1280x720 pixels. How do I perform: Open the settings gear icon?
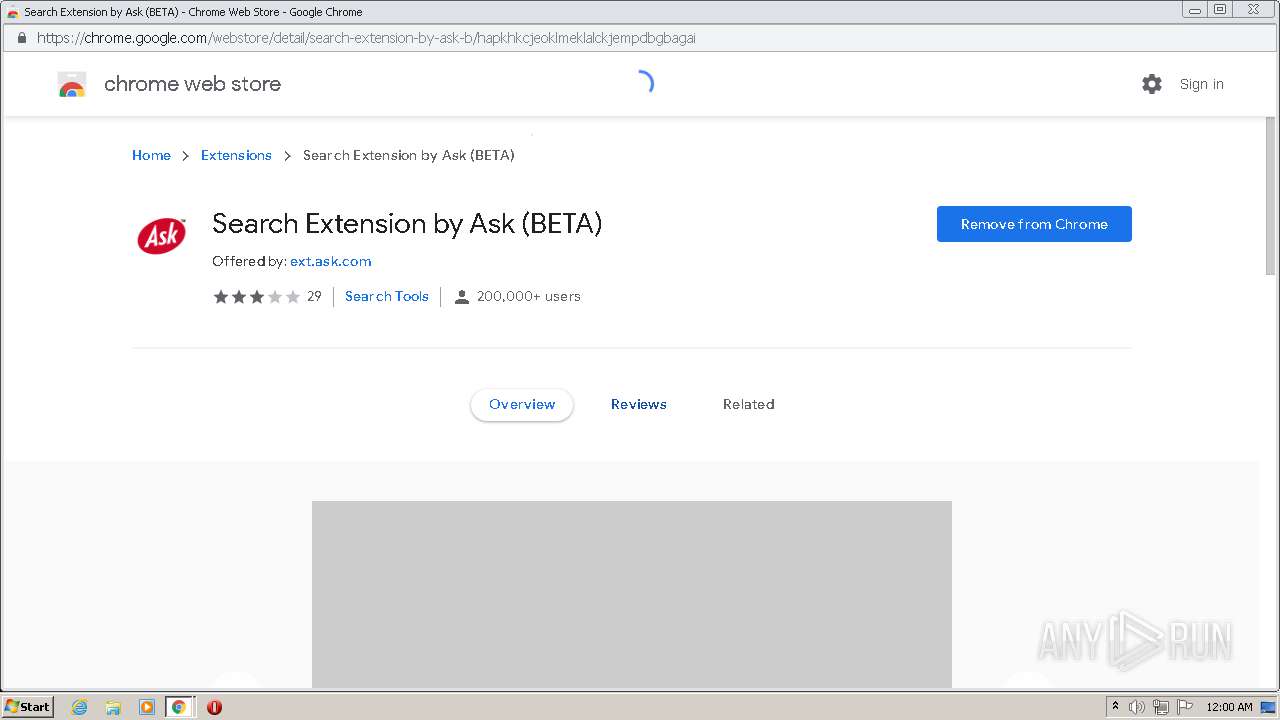point(1152,84)
